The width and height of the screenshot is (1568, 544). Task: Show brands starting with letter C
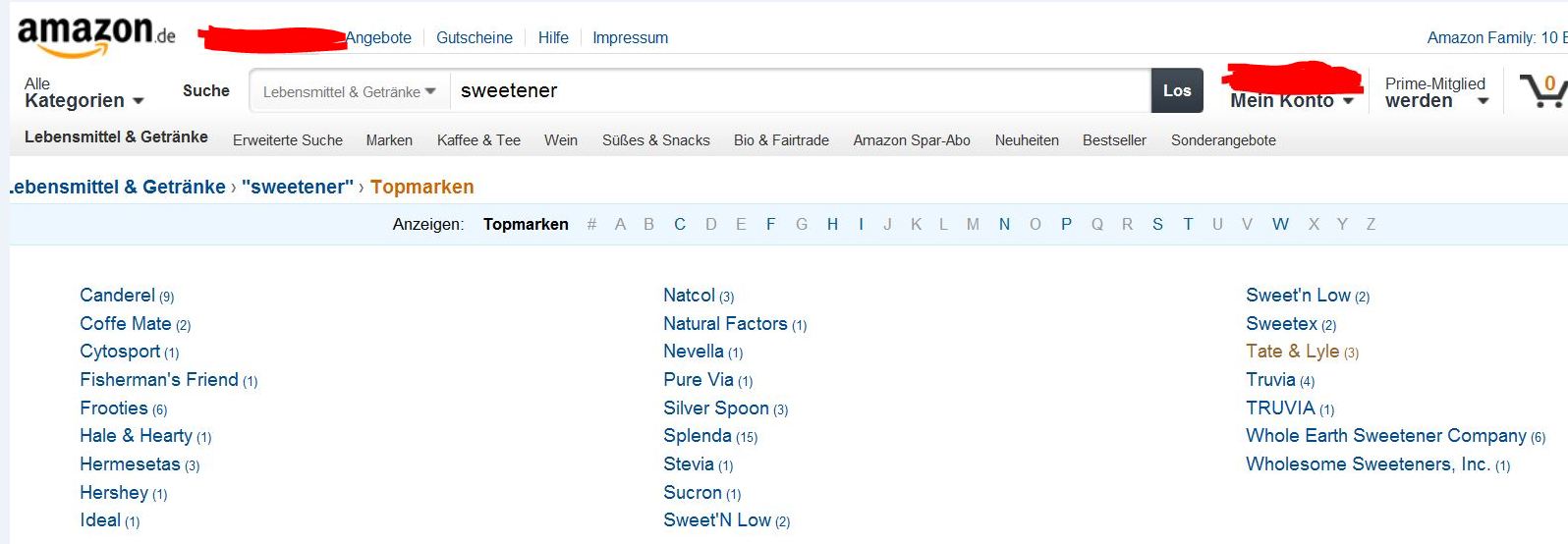tap(679, 224)
